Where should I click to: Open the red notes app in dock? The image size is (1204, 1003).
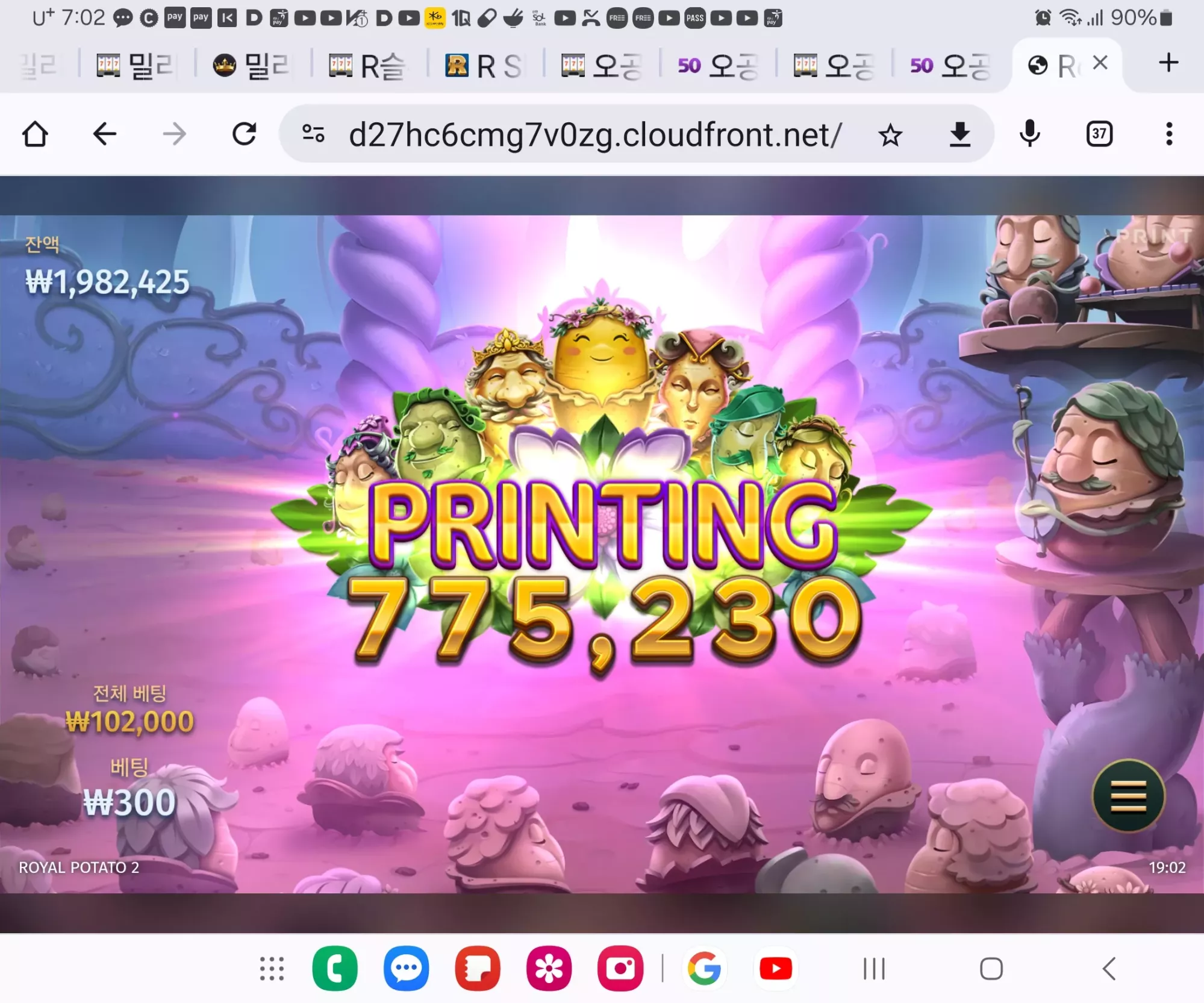[x=478, y=969]
